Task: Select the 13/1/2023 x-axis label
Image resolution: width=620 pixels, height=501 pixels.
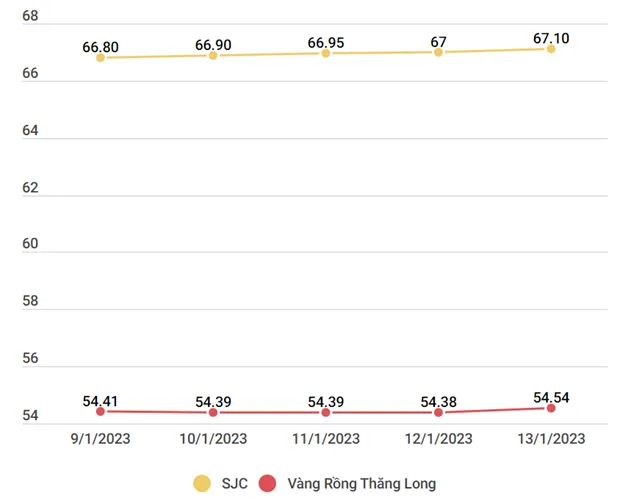Action: 551,438
